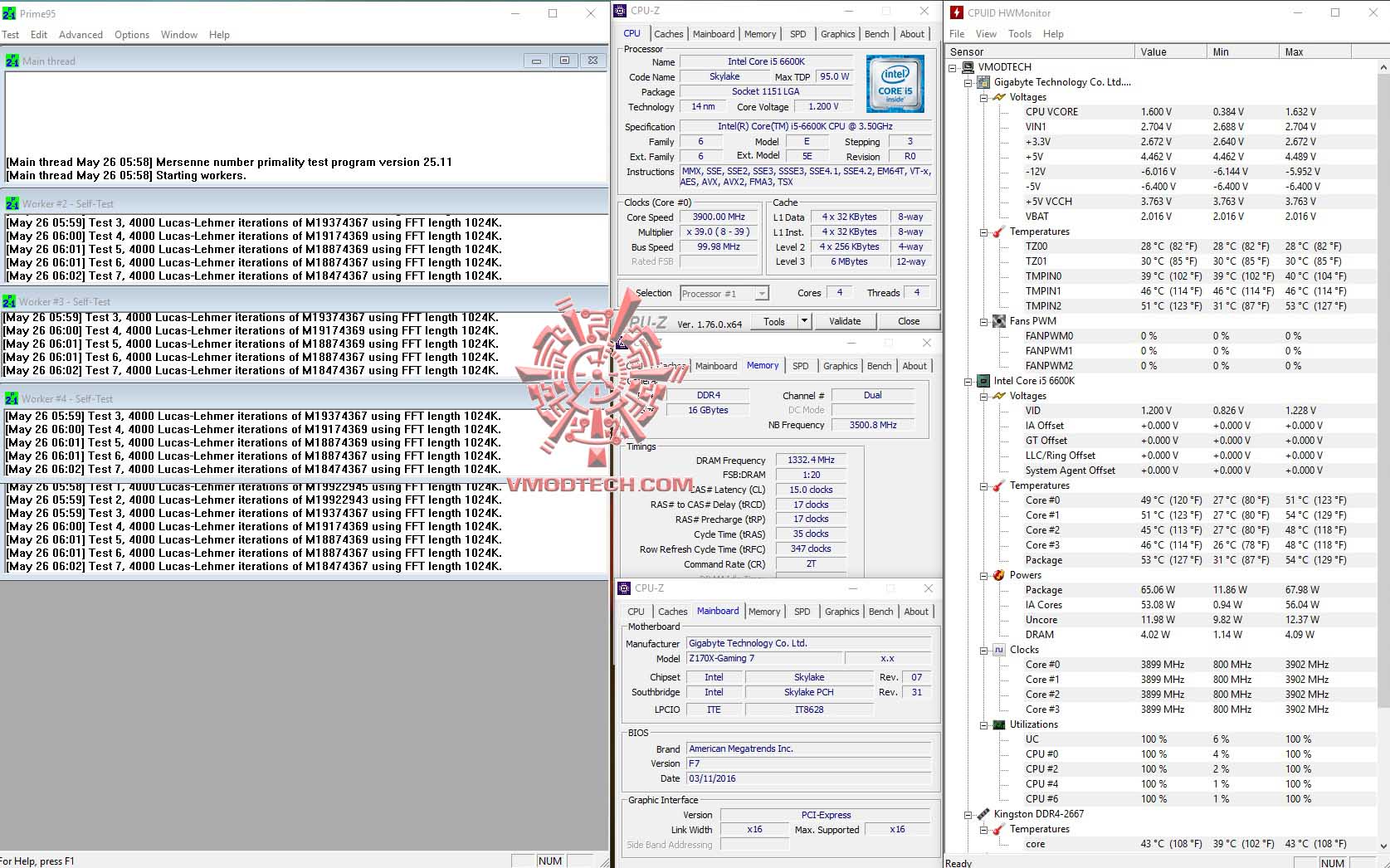The image size is (1390, 868).
Task: Click the VMODTECH computer icon in HWMonitor tree
Action: pos(968,67)
